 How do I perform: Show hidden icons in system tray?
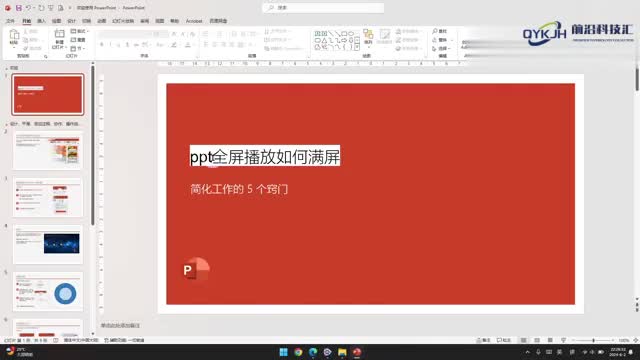coord(528,352)
